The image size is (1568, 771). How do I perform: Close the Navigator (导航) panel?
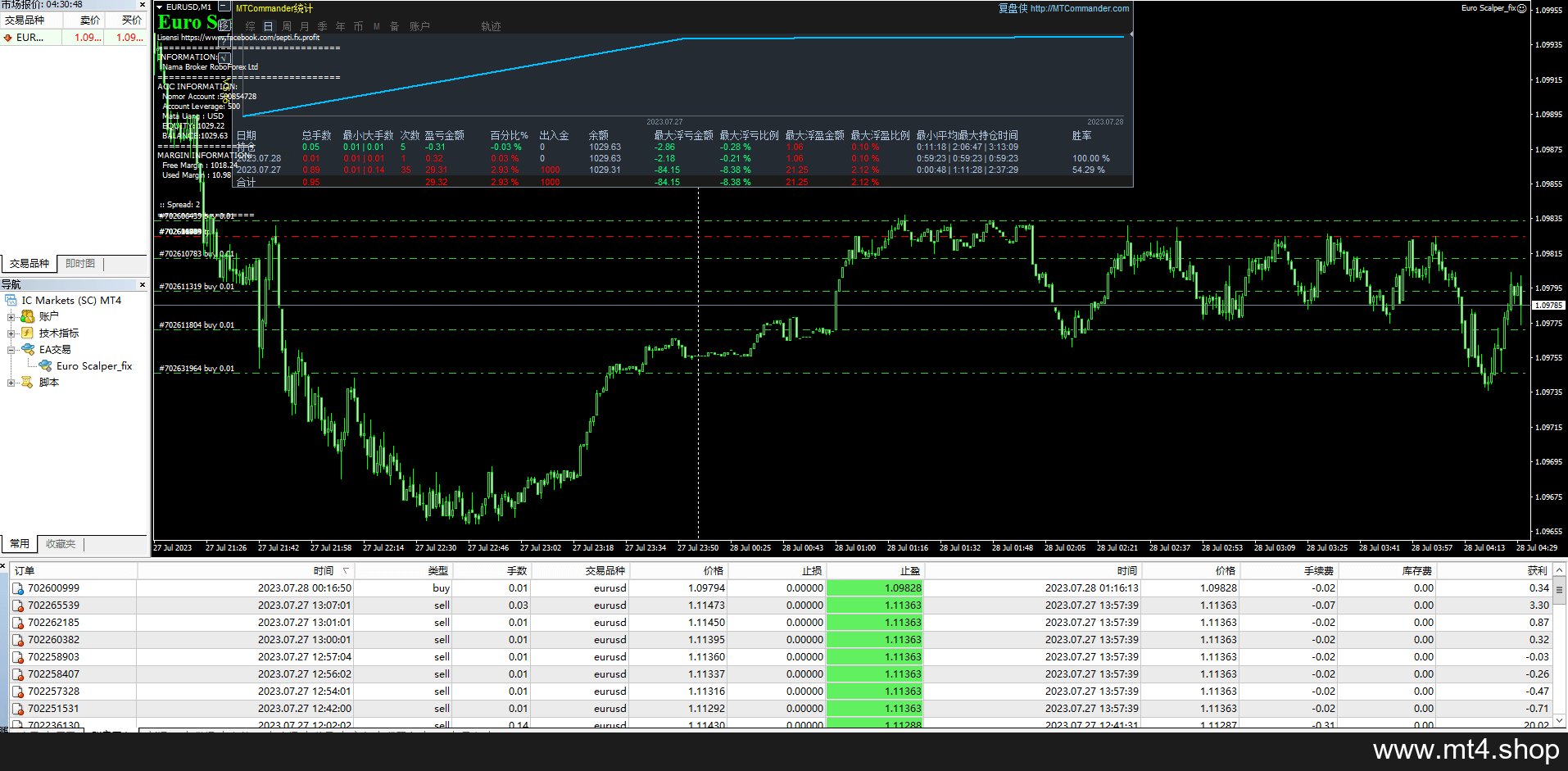143,285
